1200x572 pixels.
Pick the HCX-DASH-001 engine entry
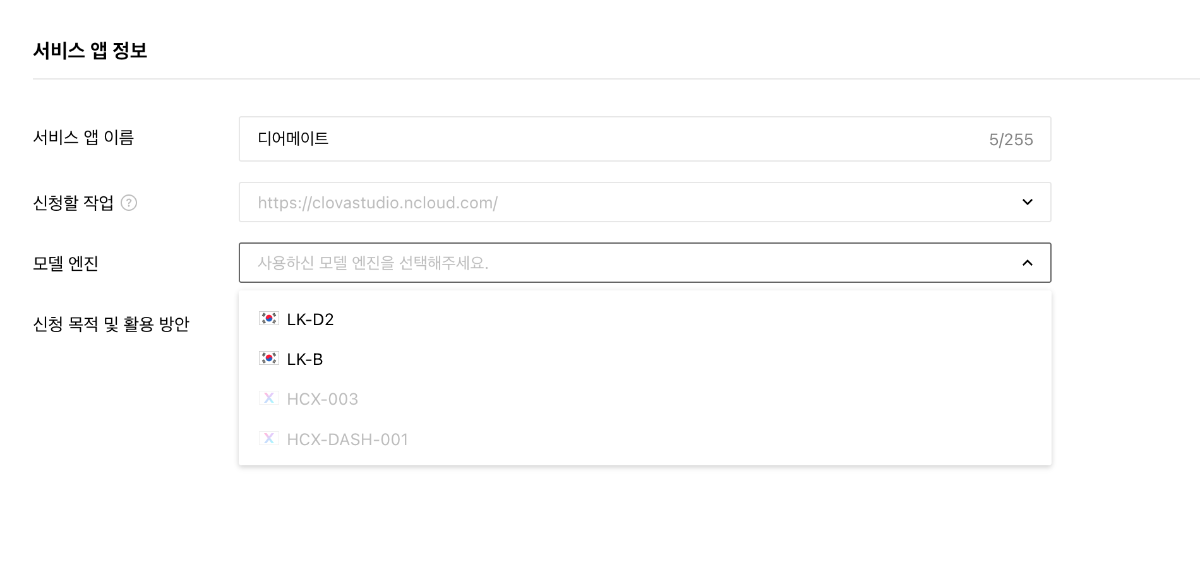tap(645, 439)
